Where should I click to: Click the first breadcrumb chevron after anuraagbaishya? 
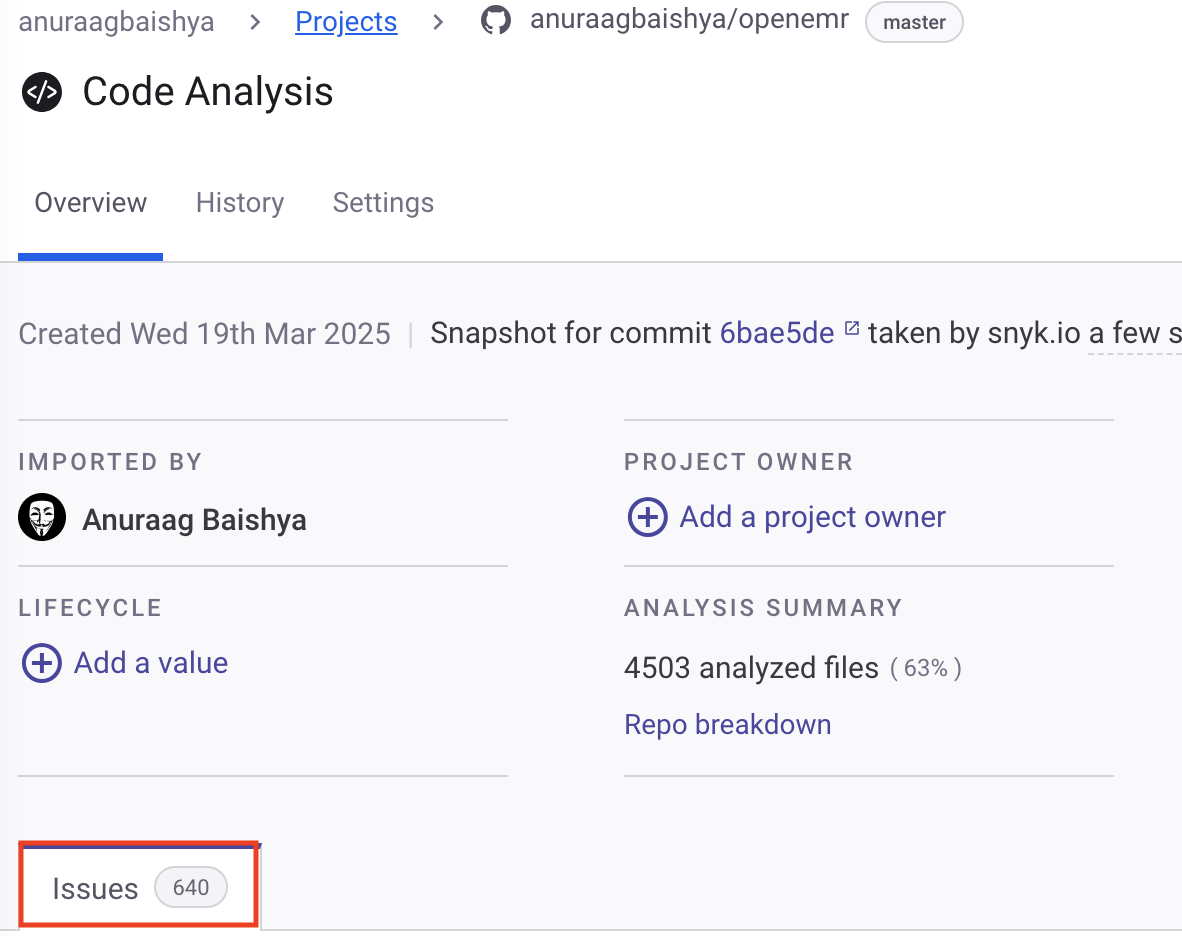(255, 22)
